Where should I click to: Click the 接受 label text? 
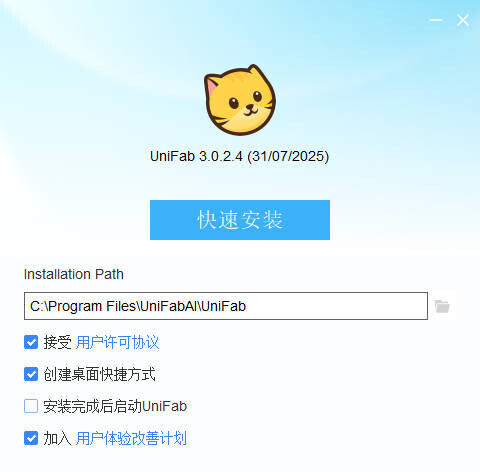point(57,342)
